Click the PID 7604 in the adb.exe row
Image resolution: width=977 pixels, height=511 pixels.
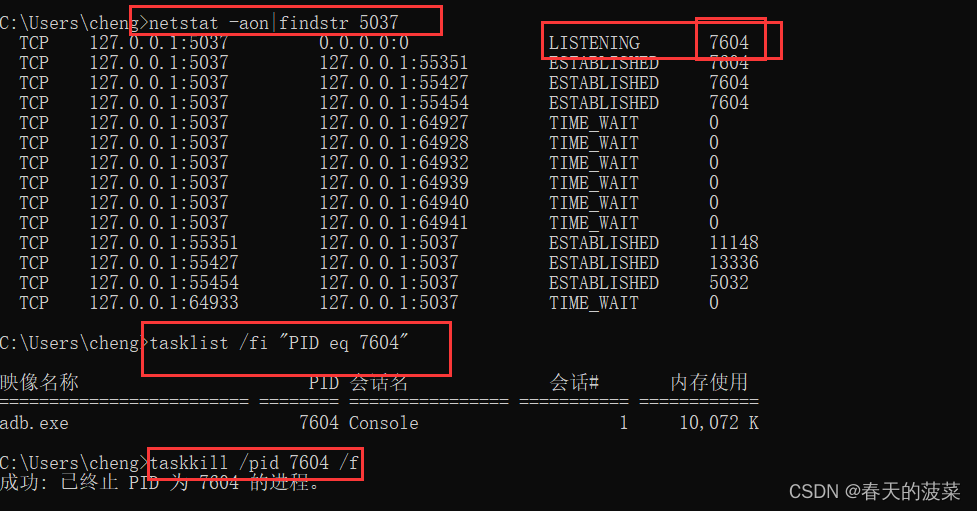pyautogui.click(x=319, y=423)
